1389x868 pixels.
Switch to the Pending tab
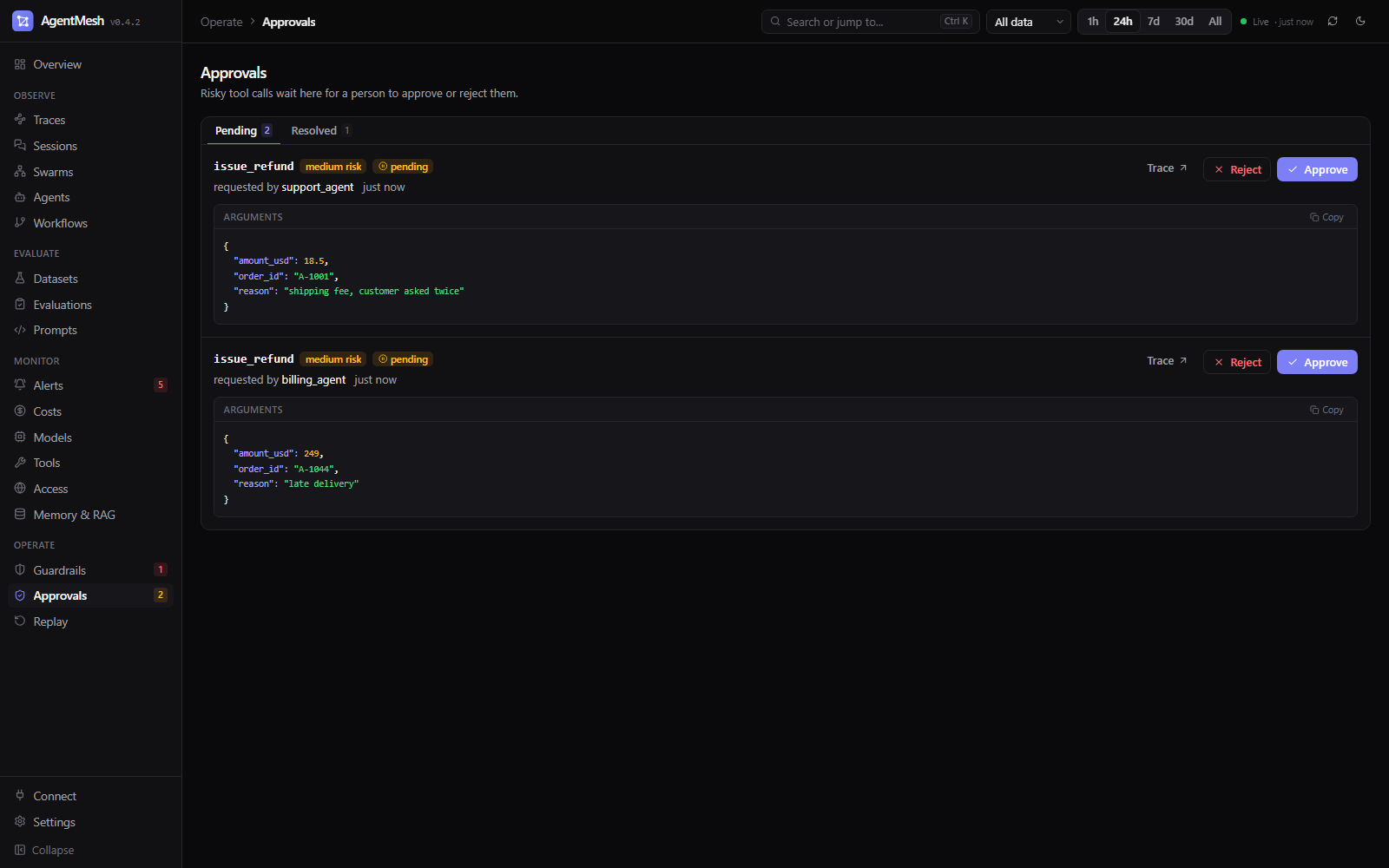coord(243,130)
